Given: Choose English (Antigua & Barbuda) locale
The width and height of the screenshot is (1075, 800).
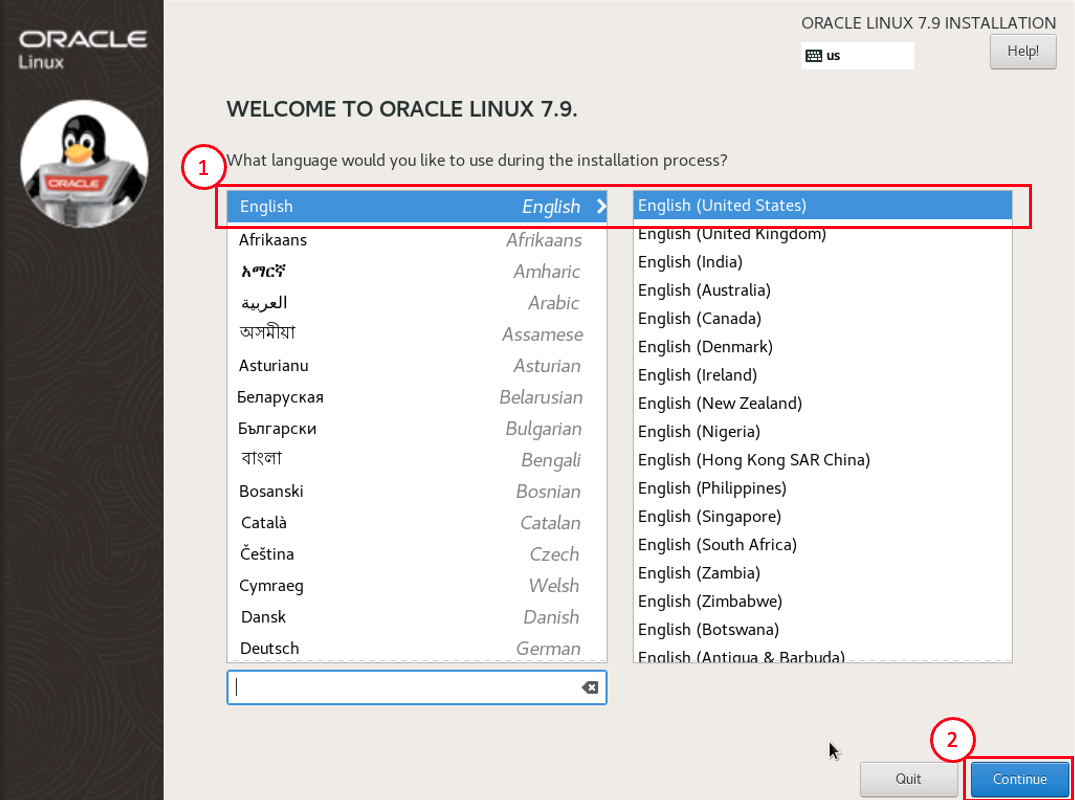Looking at the screenshot, I should (823, 654).
